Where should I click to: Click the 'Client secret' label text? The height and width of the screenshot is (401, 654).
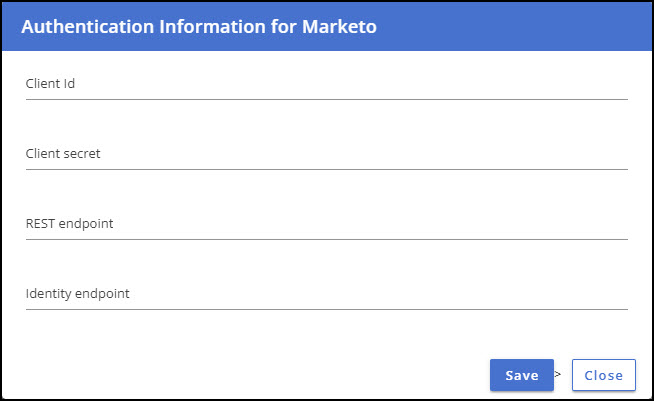click(x=63, y=154)
